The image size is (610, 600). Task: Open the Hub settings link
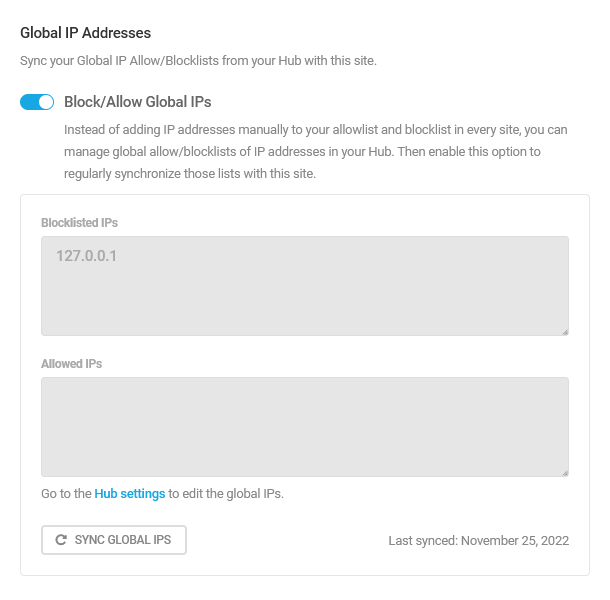point(130,494)
